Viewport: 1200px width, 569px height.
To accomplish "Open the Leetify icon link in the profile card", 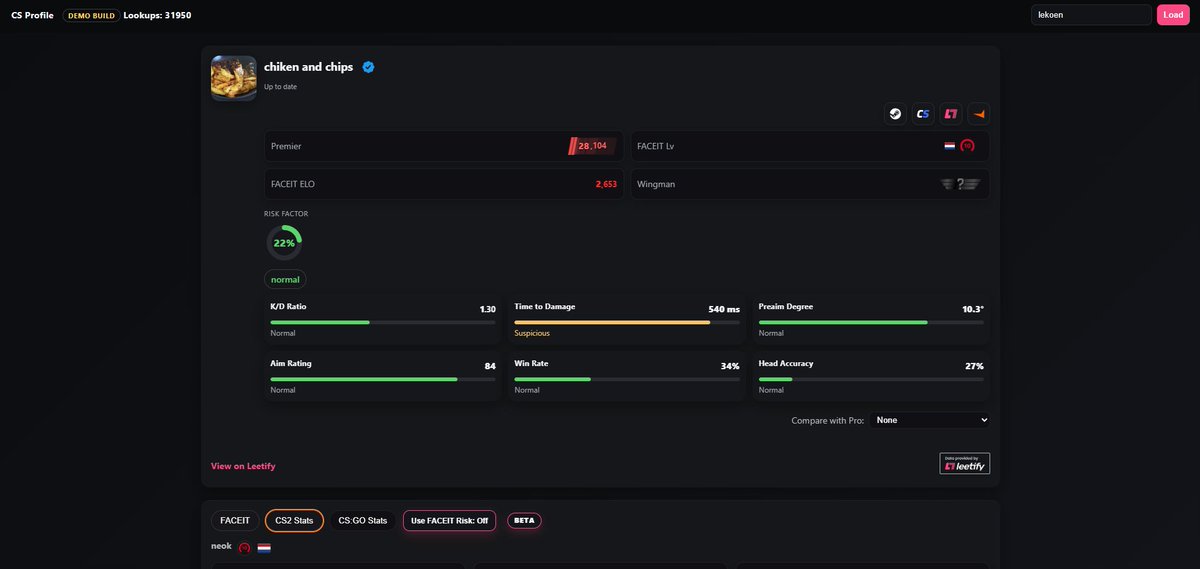I will coord(951,114).
